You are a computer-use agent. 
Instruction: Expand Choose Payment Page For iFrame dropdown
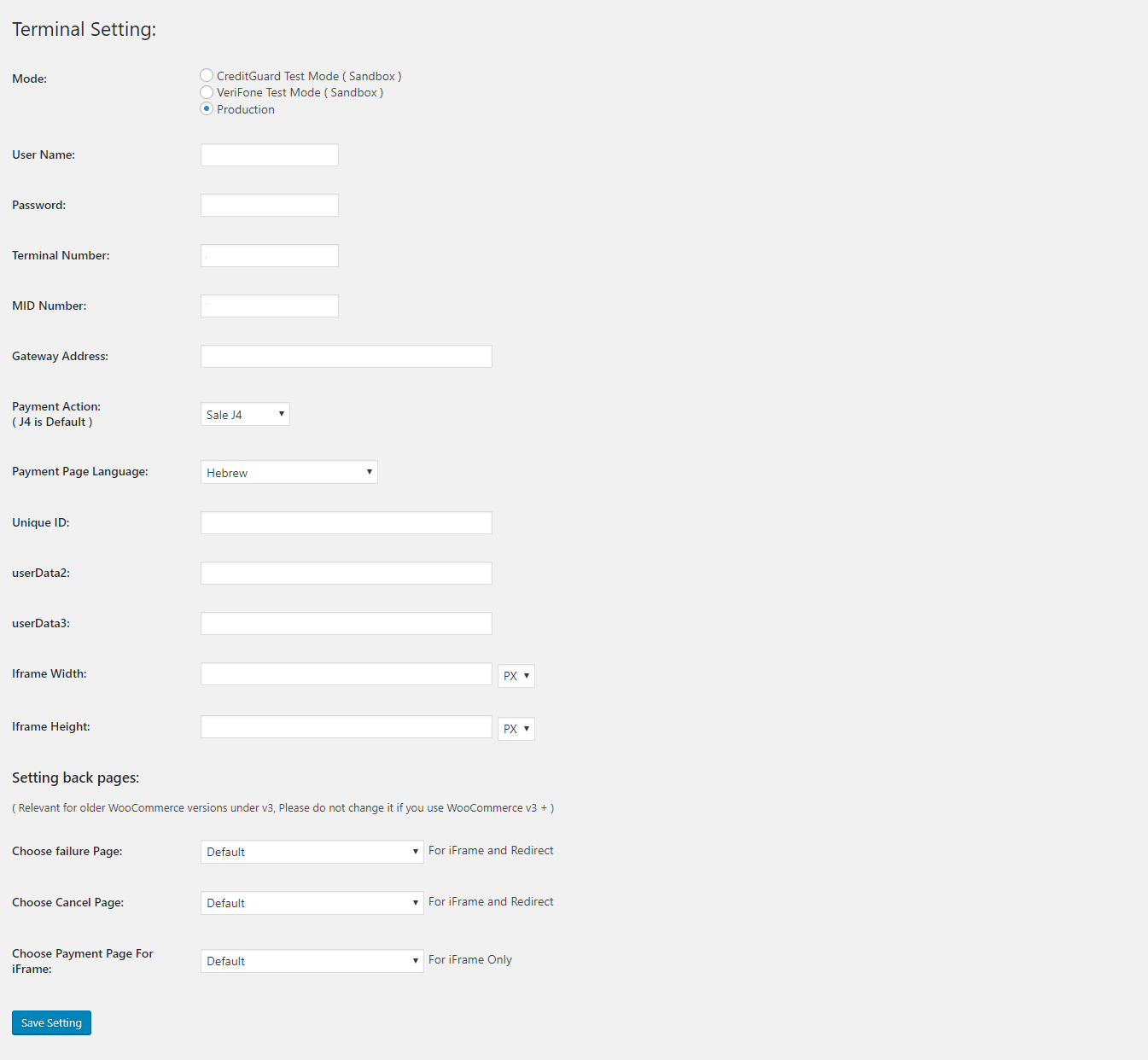[x=312, y=961]
